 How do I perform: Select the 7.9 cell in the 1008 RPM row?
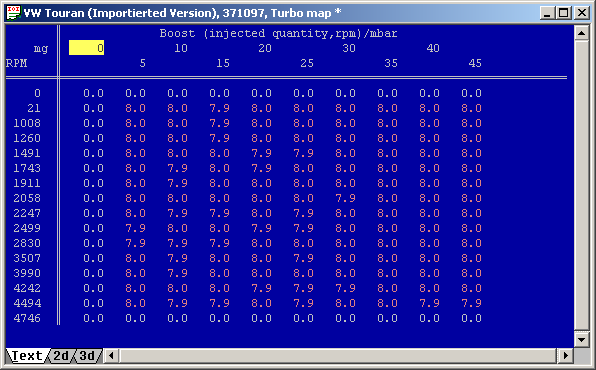pyautogui.click(x=219, y=123)
